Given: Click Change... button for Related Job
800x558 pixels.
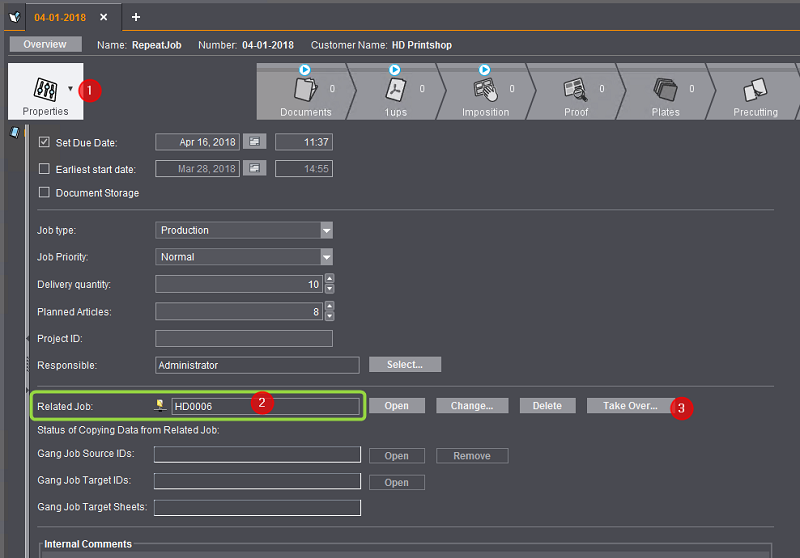Looking at the screenshot, I should pos(471,406).
